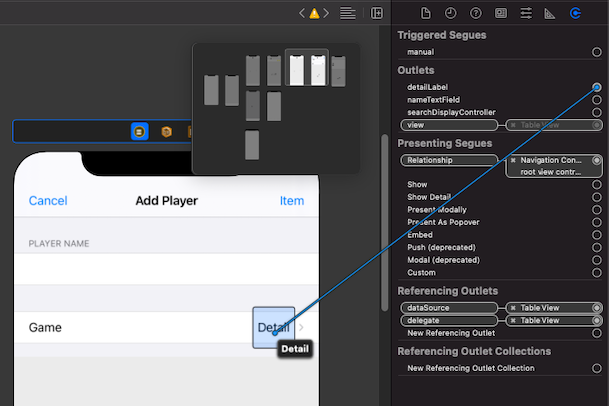Click the Show Detail segue circle

tap(597, 197)
